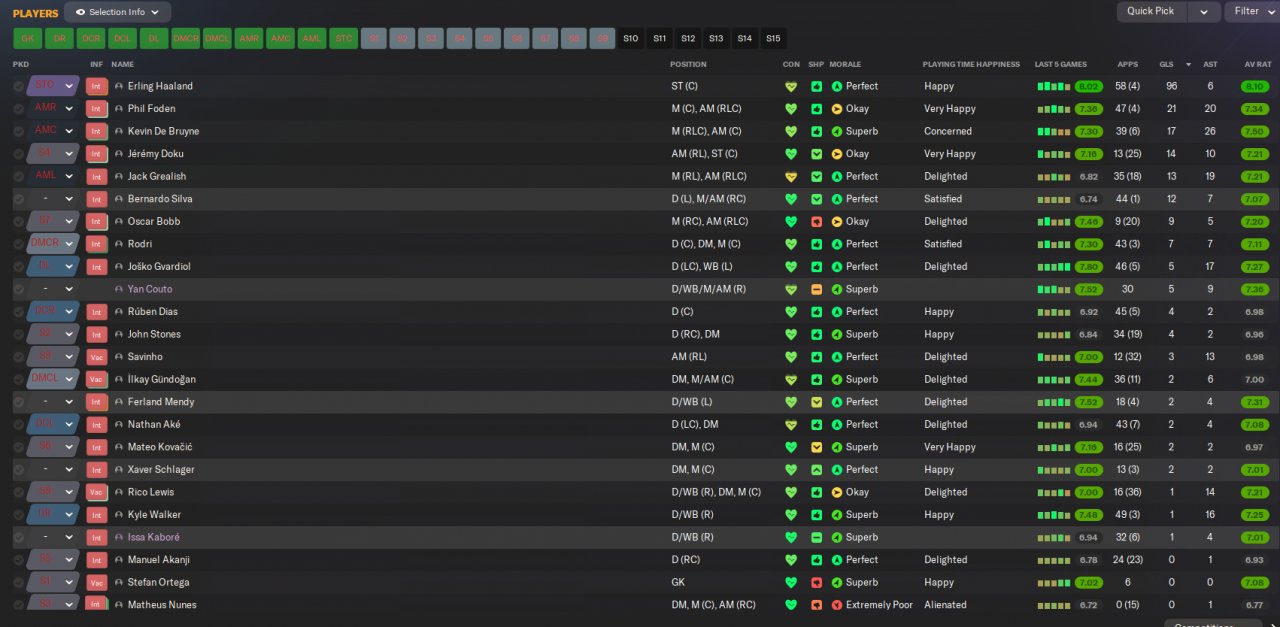Select the AMC position slot

pos(281,39)
